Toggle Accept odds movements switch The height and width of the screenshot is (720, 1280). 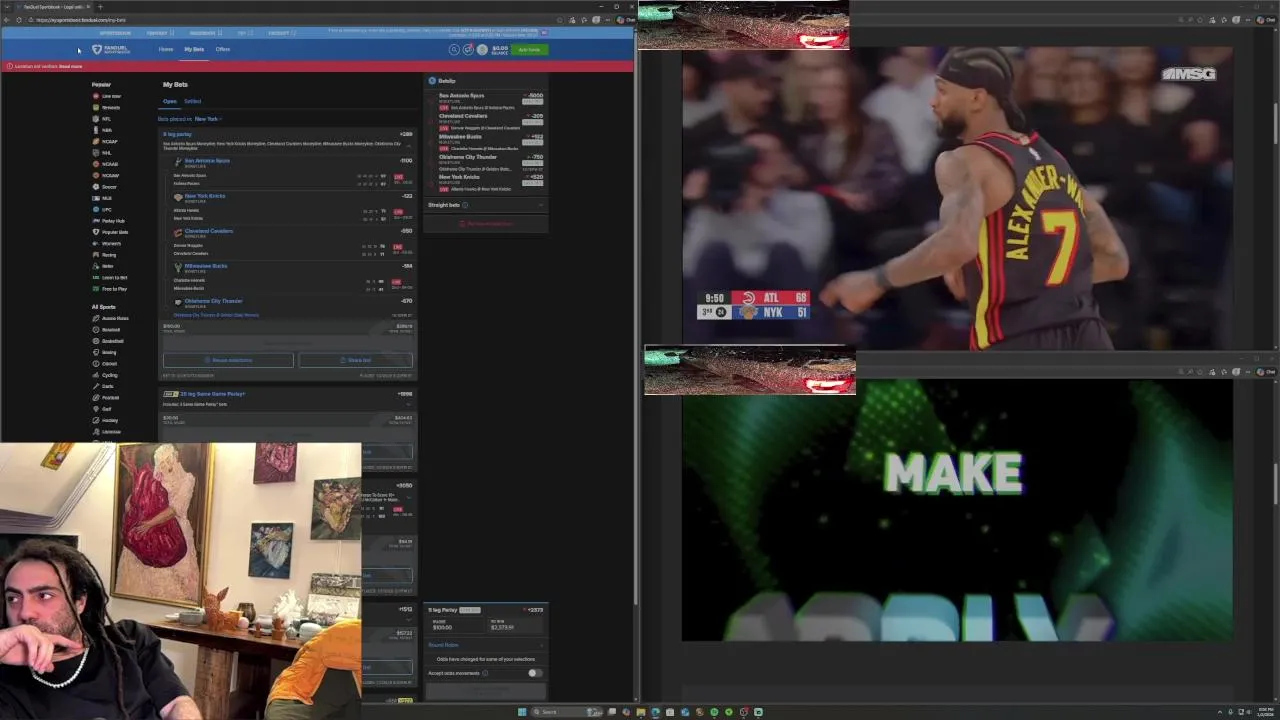(535, 673)
